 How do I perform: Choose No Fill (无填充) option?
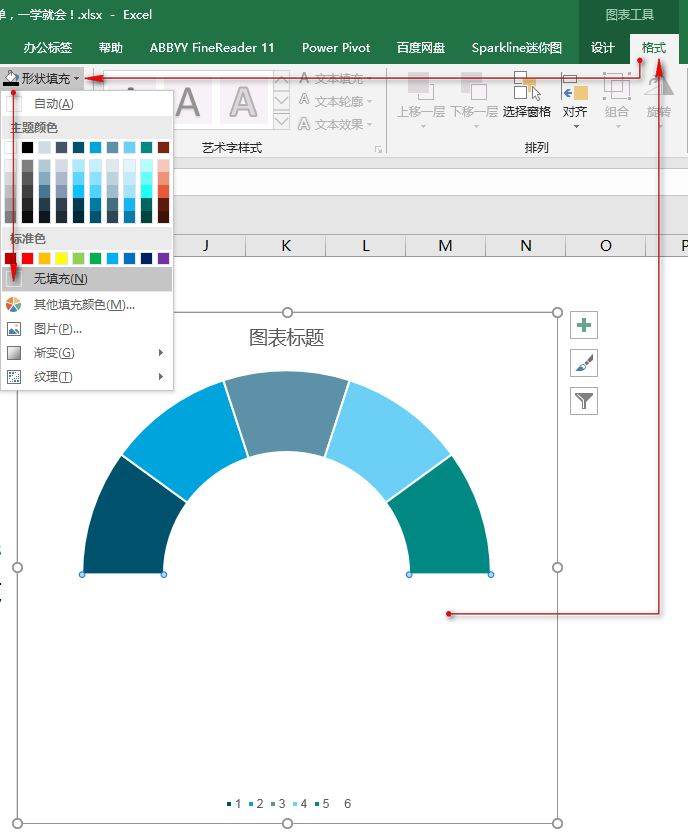coord(87,279)
